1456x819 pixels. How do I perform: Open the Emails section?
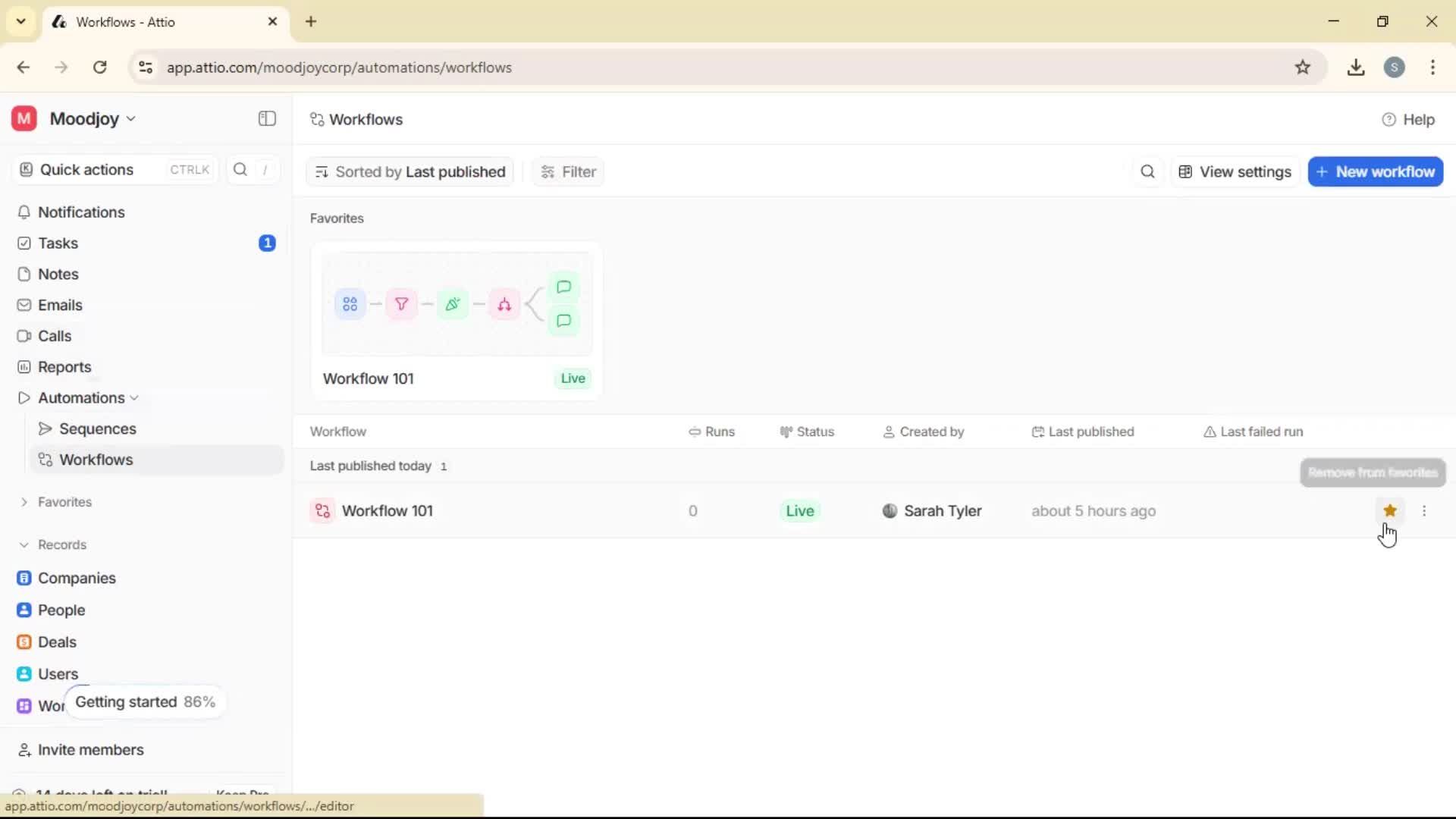coord(60,304)
